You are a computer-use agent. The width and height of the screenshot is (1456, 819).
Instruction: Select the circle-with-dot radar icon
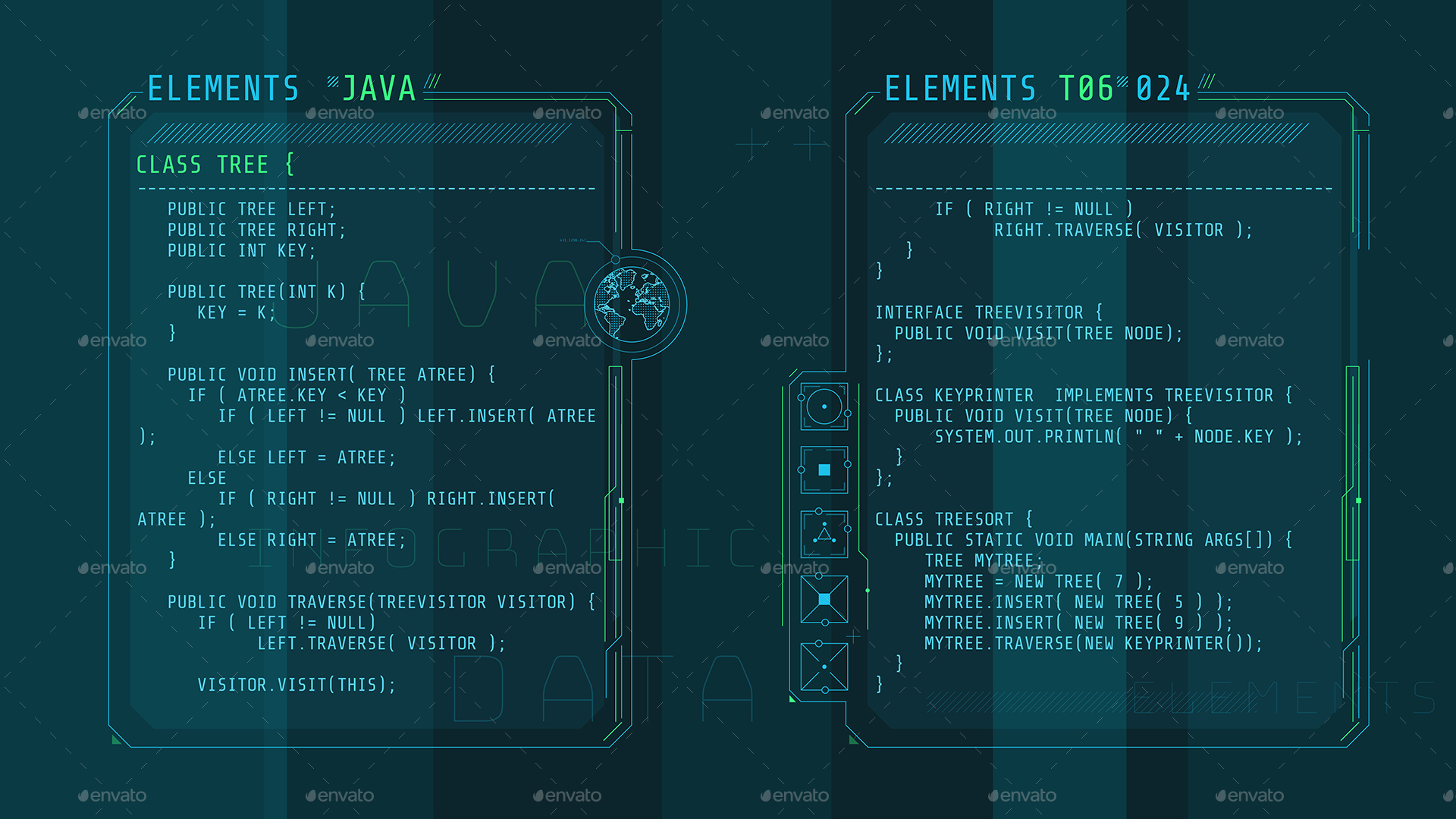pyautogui.click(x=824, y=406)
